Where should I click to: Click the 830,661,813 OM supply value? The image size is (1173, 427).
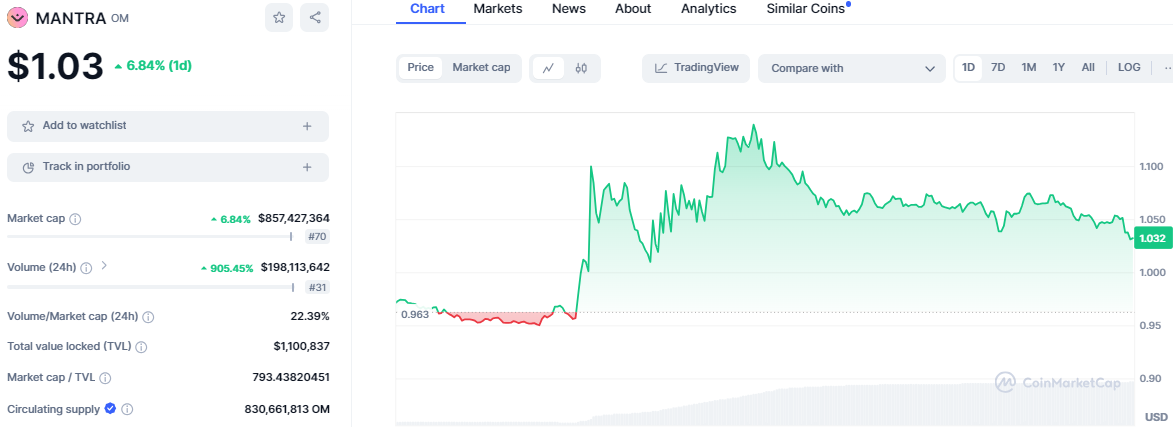point(287,409)
